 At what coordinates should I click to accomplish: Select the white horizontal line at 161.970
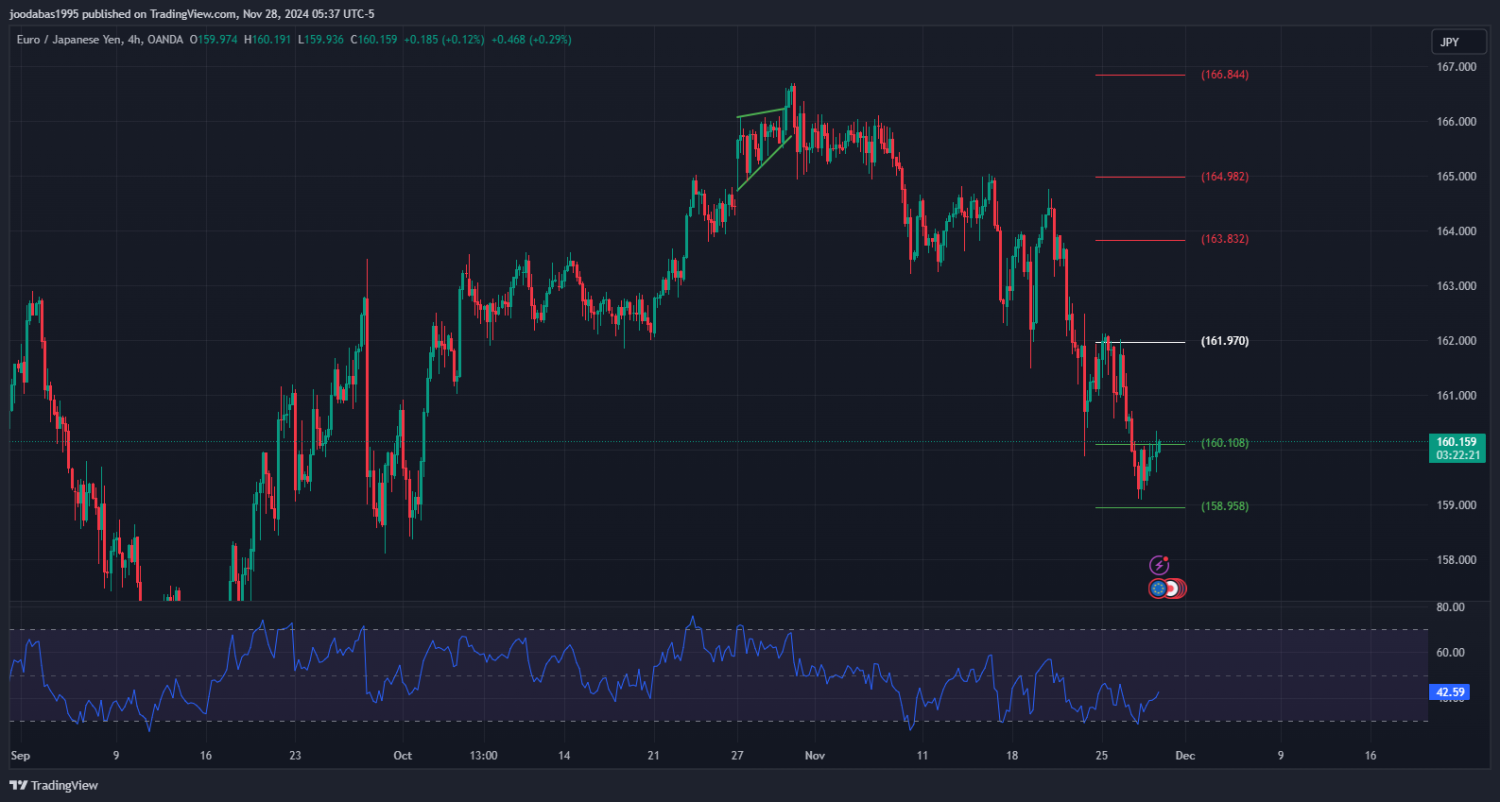[1140, 342]
